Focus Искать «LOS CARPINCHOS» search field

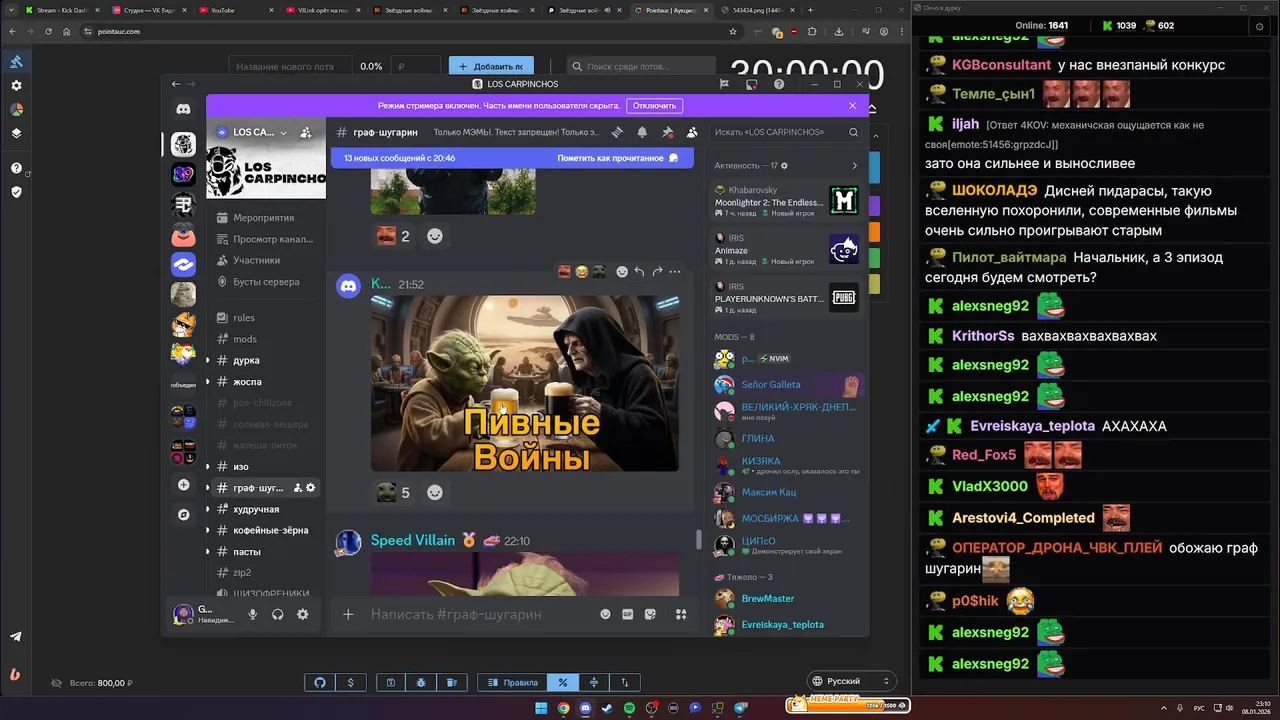(785, 132)
